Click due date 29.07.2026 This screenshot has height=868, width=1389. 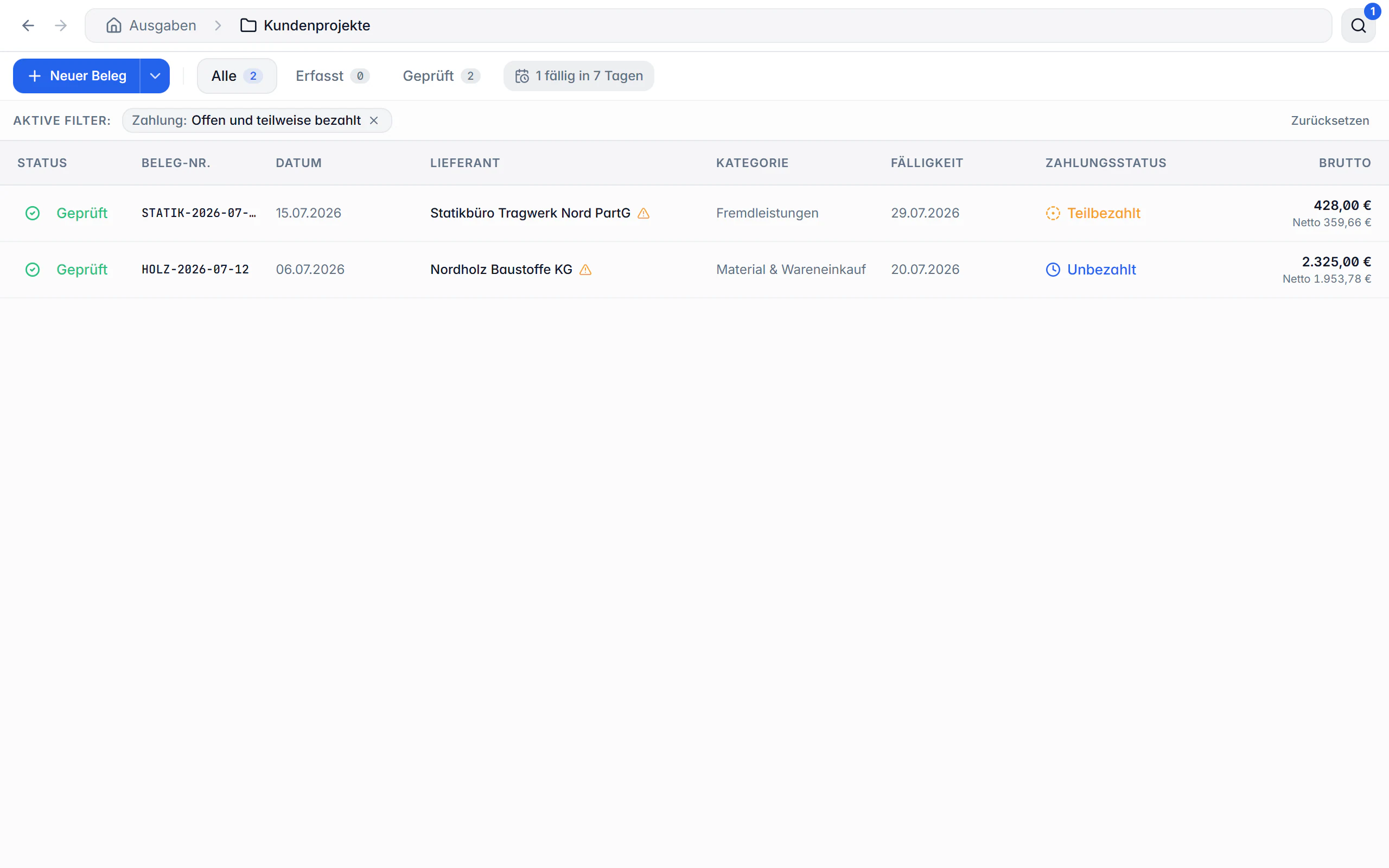(925, 213)
